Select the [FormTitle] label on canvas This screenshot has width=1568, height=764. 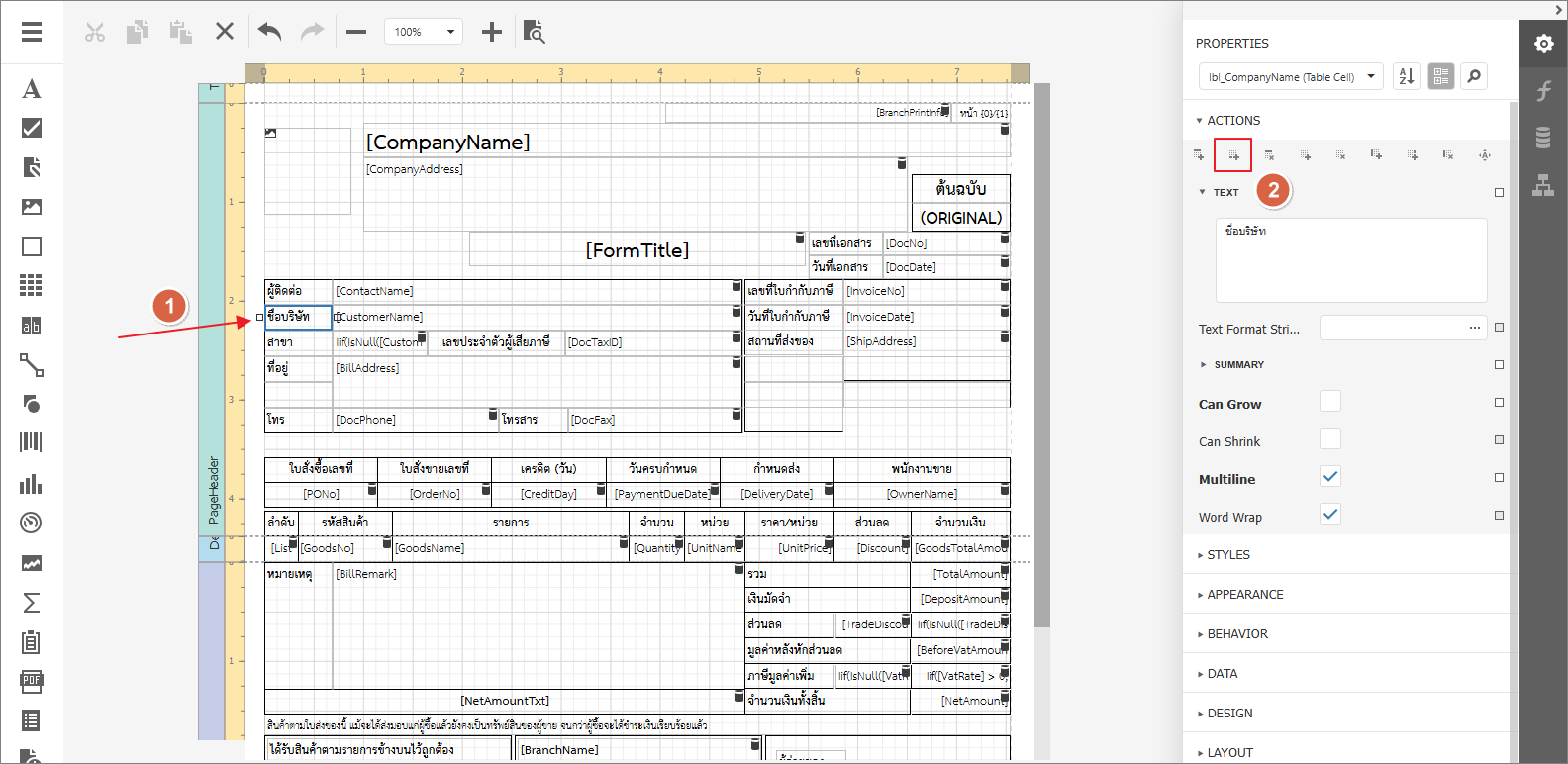click(637, 250)
